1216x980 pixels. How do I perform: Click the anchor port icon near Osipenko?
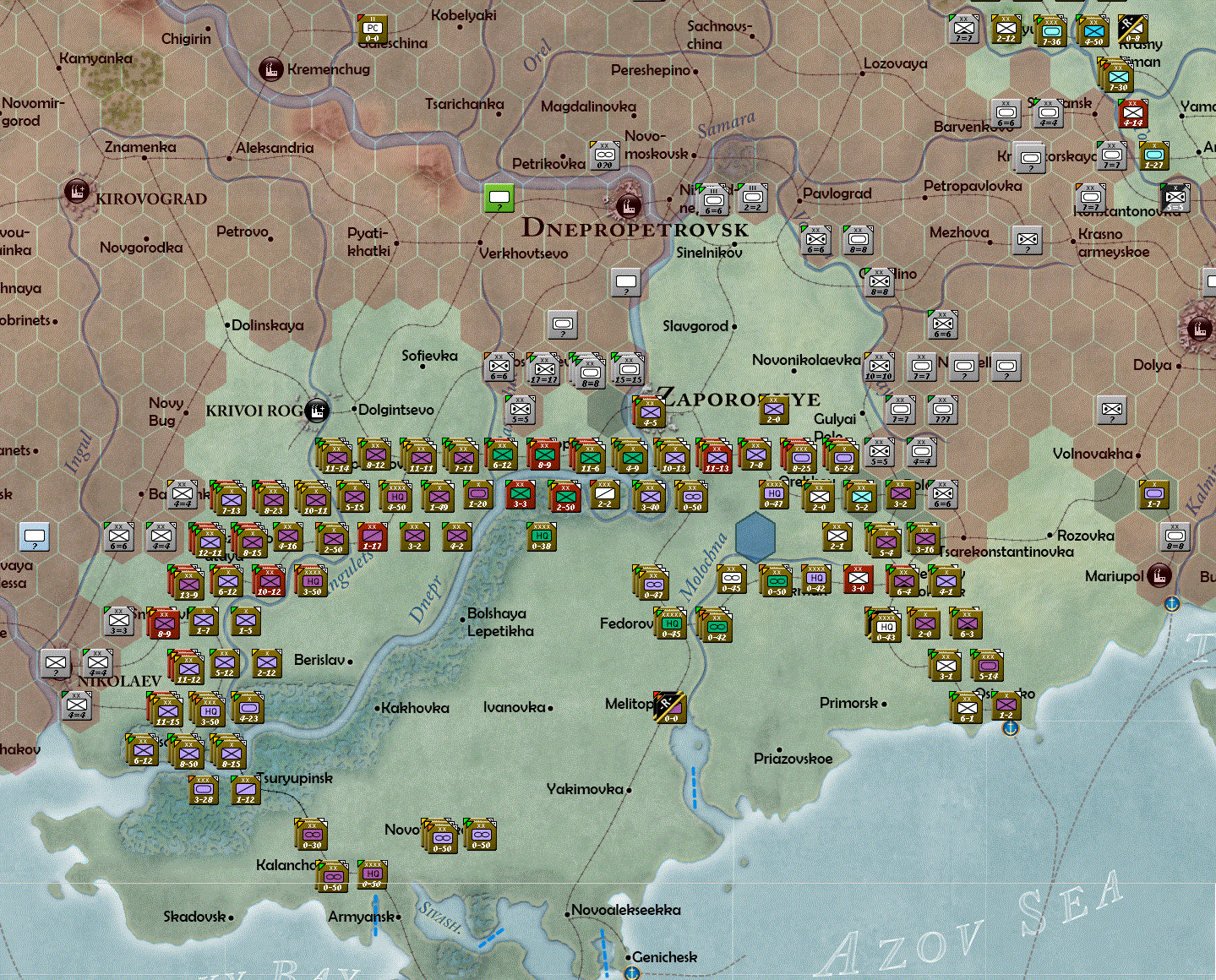pos(1010,727)
